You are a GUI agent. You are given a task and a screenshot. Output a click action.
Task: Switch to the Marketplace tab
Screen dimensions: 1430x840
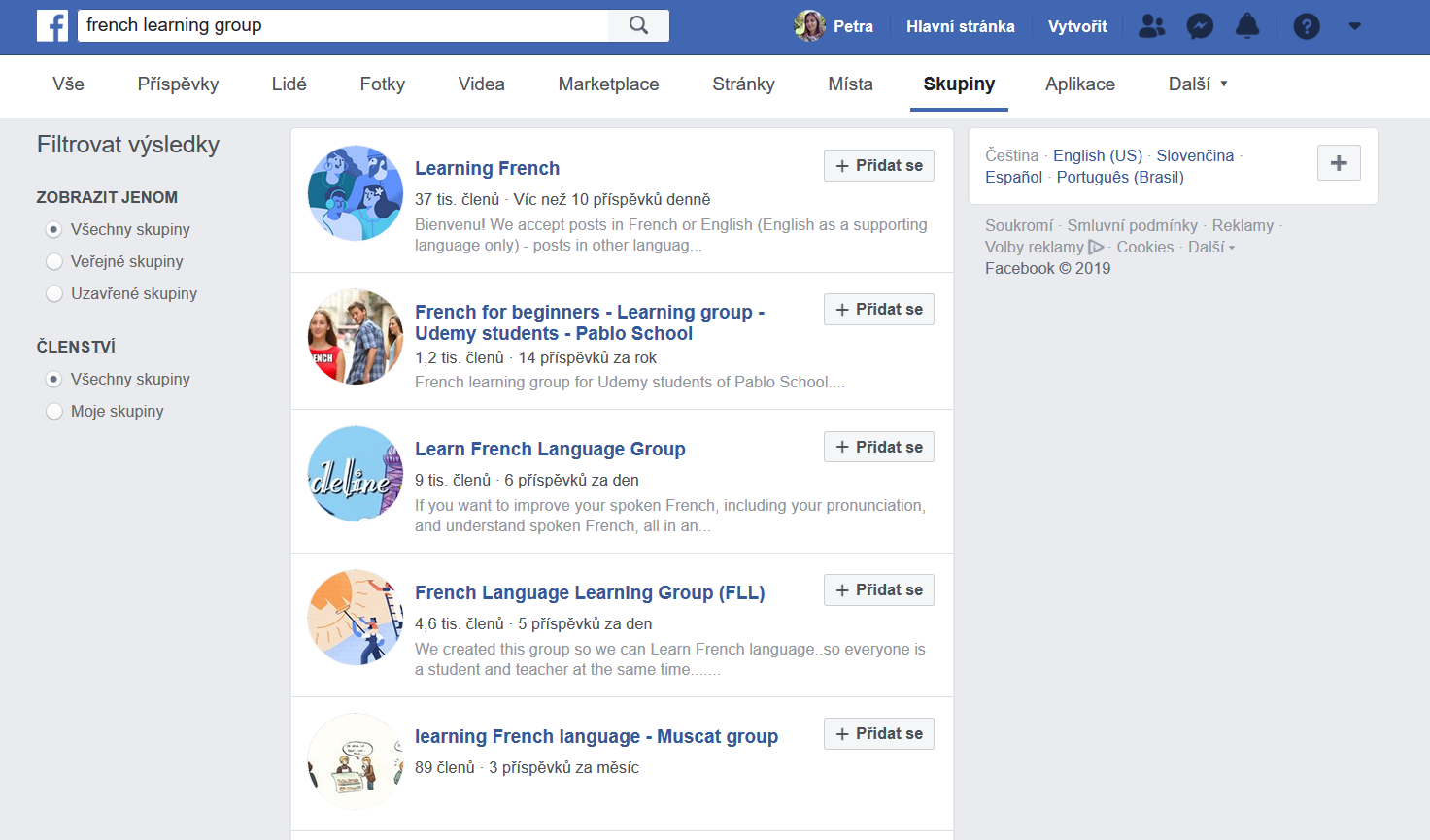608,84
